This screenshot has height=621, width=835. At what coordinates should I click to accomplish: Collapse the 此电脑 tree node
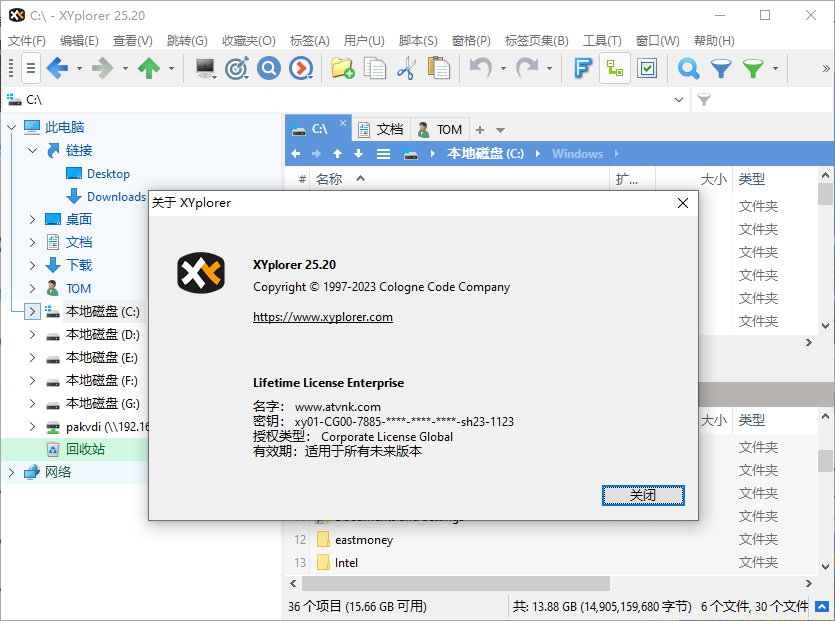click(12, 127)
